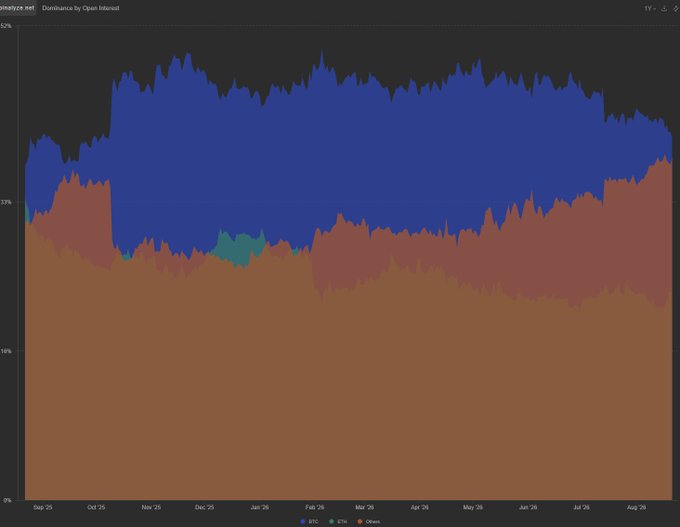This screenshot has height=527, width=680.
Task: Click the Oct '25 x-axis label
Action: point(96,507)
